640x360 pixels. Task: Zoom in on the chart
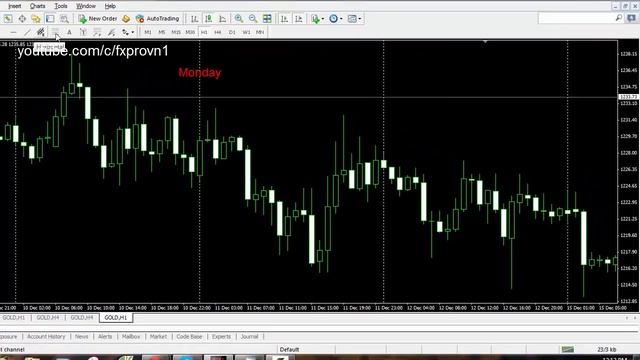pyautogui.click(x=239, y=19)
